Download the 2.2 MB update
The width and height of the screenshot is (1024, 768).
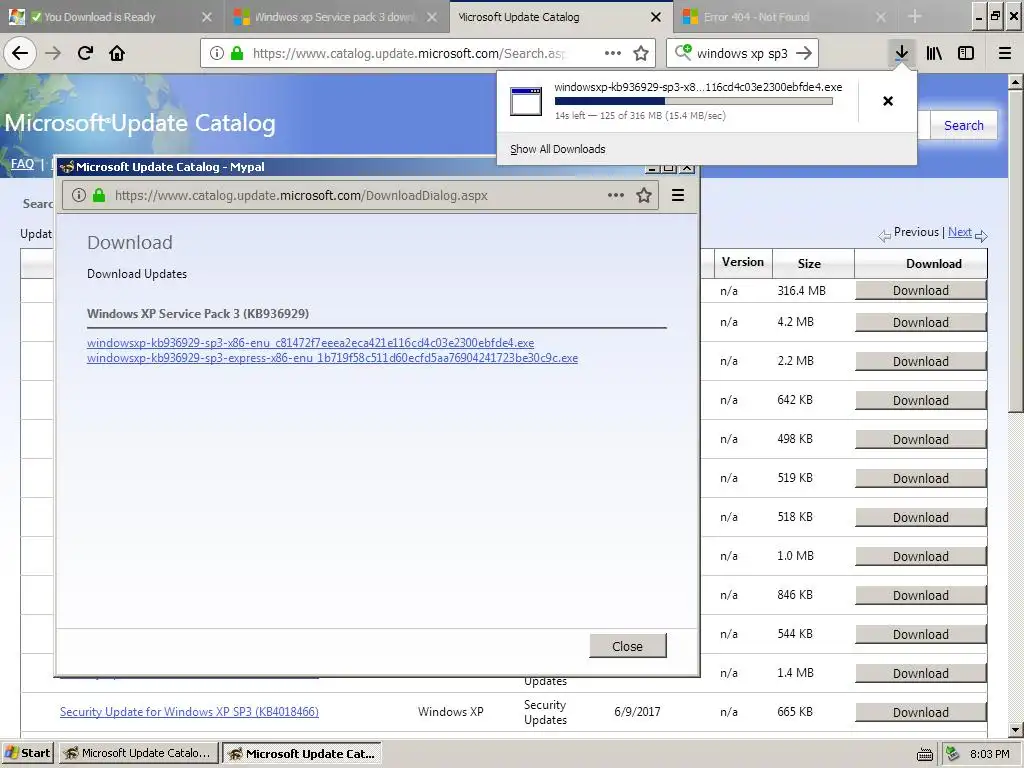pos(921,362)
